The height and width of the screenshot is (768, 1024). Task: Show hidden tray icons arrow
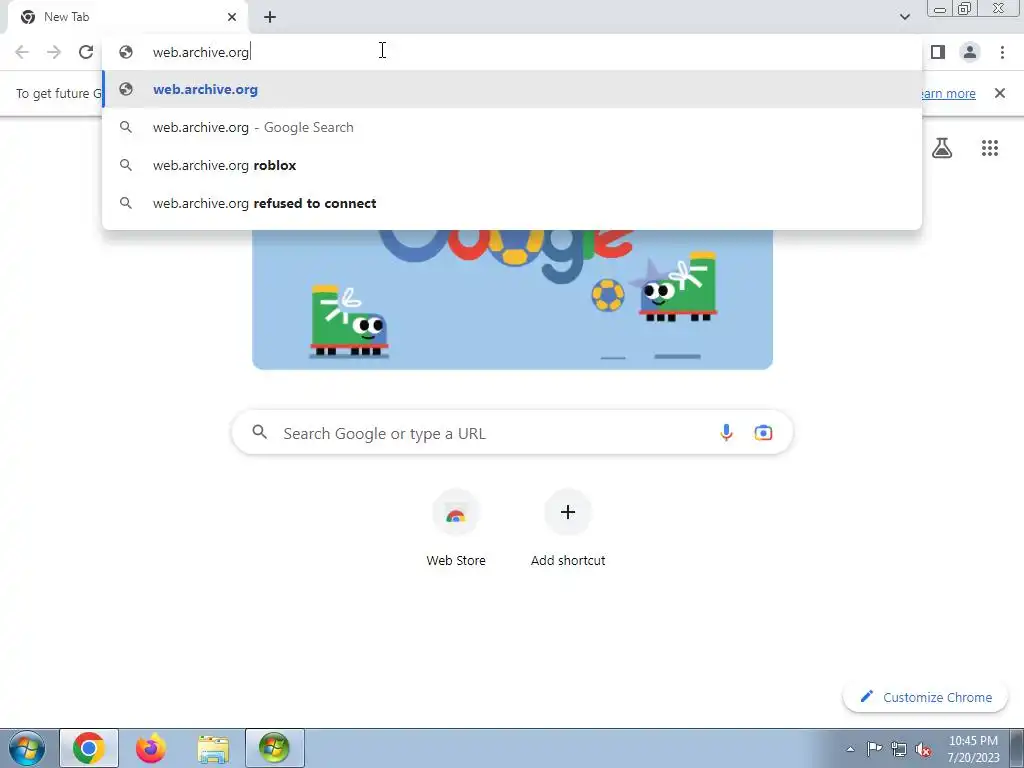tap(850, 749)
